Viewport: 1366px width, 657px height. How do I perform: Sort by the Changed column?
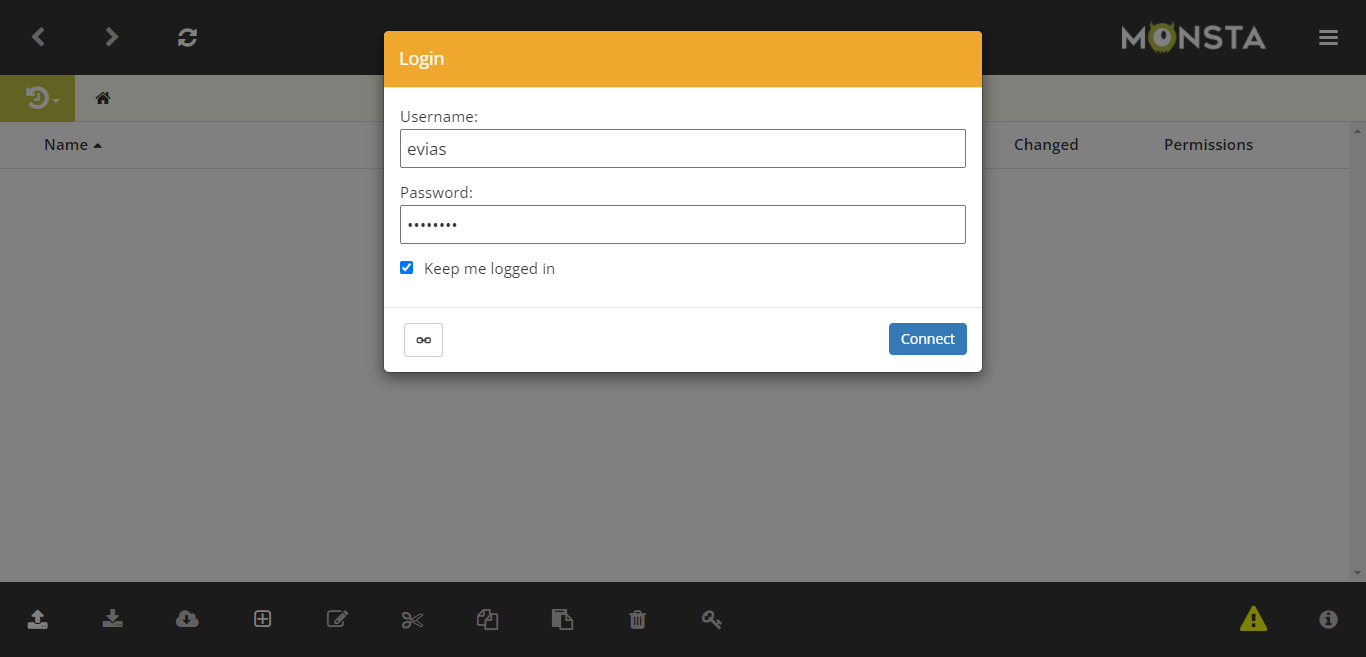coord(1046,145)
